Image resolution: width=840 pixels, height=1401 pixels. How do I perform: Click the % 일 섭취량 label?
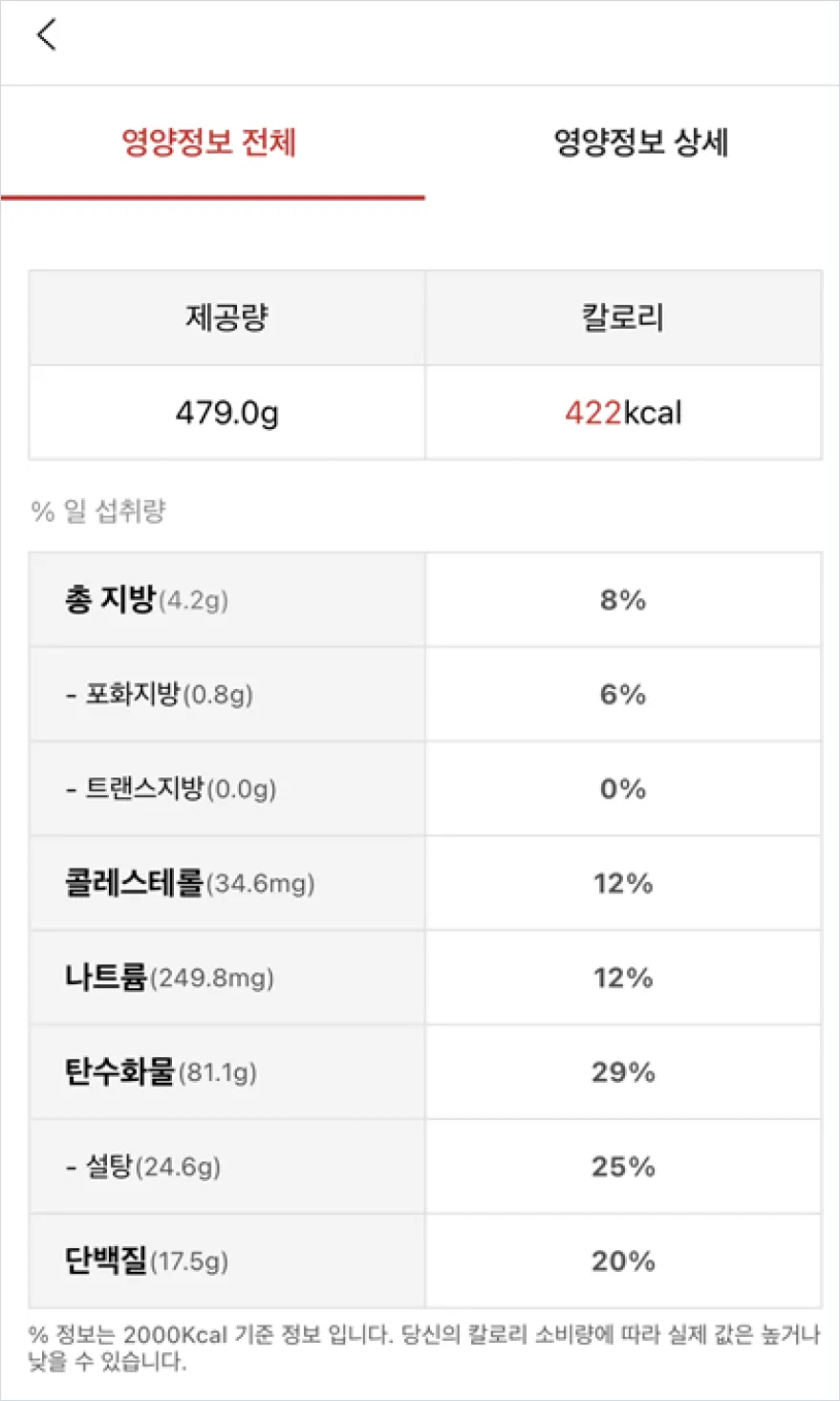98,511
